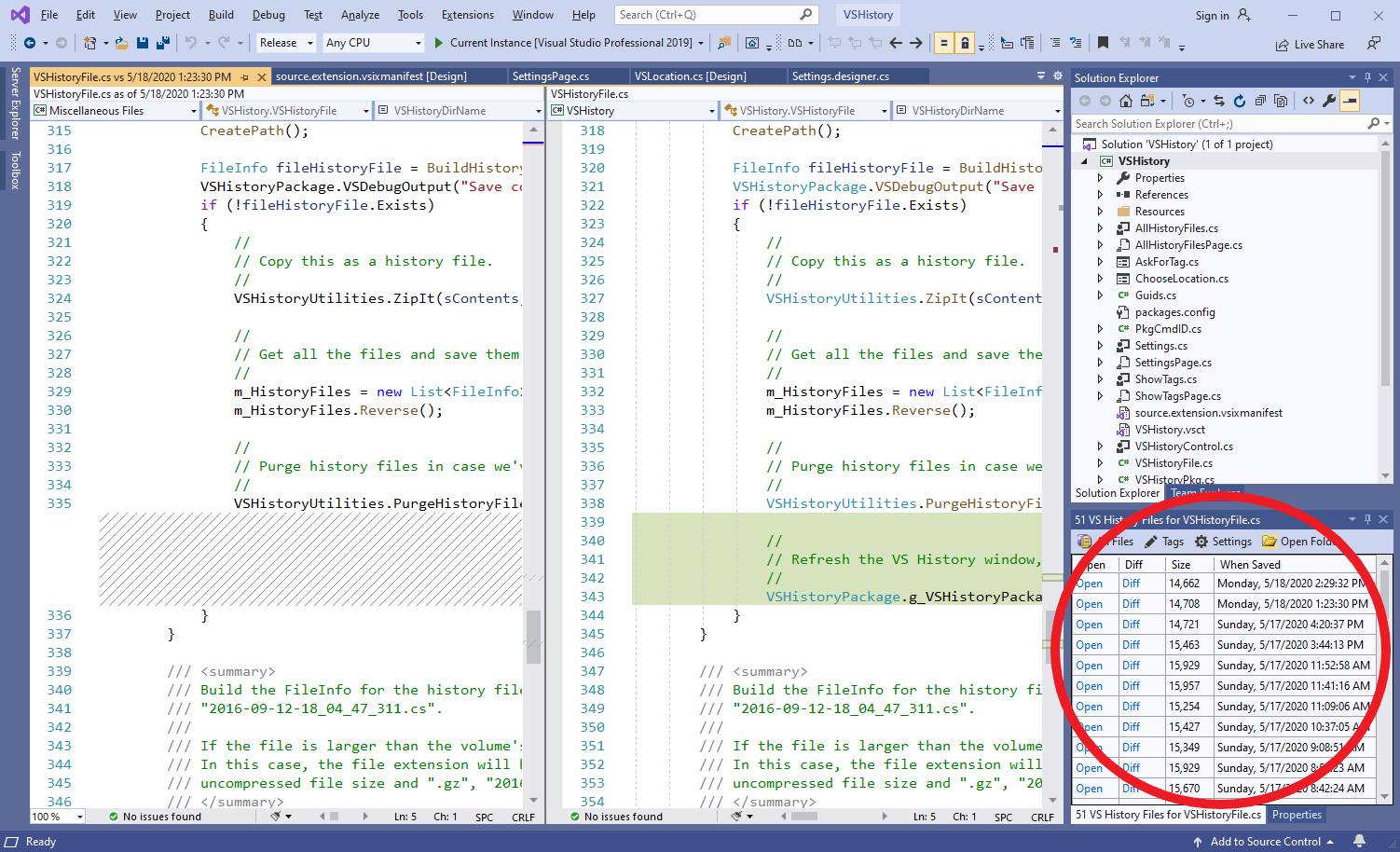Image resolution: width=1400 pixels, height=852 pixels.
Task: Click Open link for 15,463 row
Action: (1089, 645)
